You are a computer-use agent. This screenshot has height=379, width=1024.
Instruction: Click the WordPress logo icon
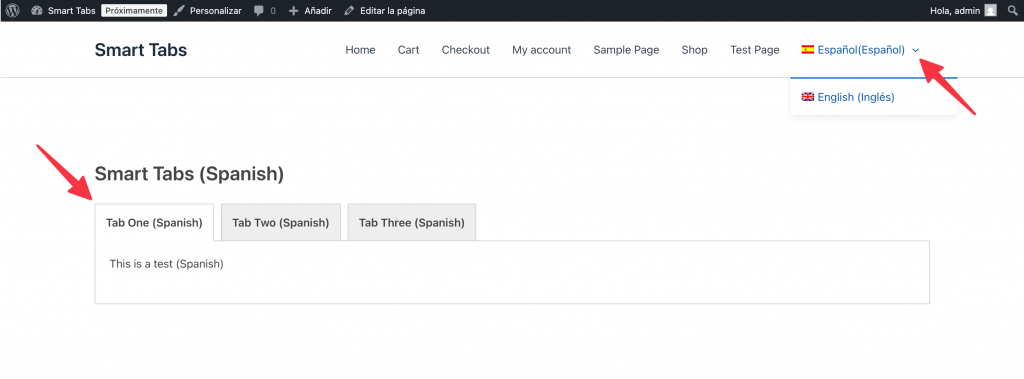tap(13, 10)
